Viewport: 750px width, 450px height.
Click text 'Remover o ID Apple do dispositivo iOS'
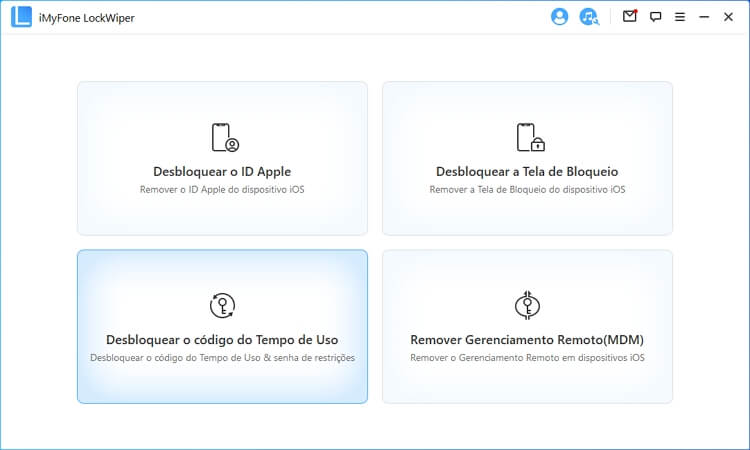(x=222, y=190)
